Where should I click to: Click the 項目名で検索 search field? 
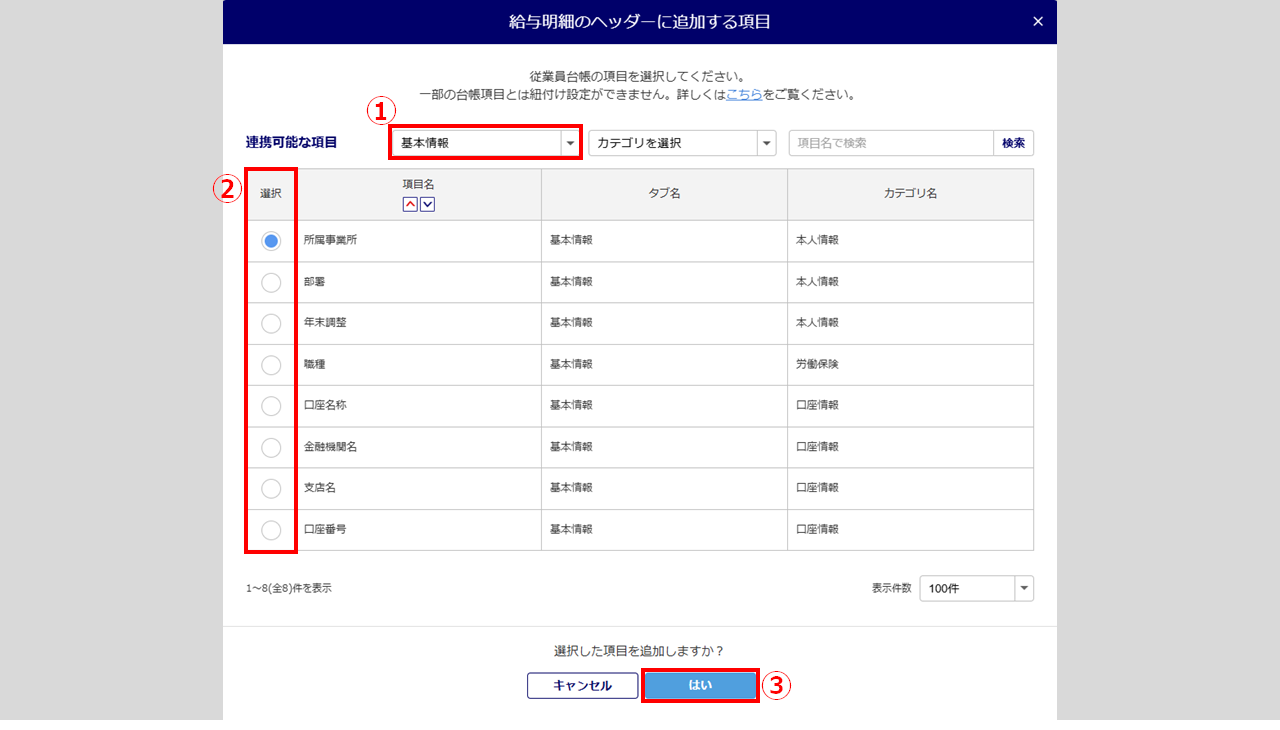point(891,143)
